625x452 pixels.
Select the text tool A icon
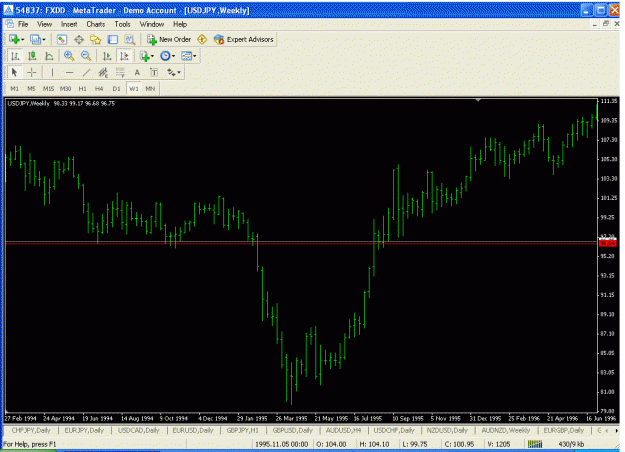[x=137, y=73]
